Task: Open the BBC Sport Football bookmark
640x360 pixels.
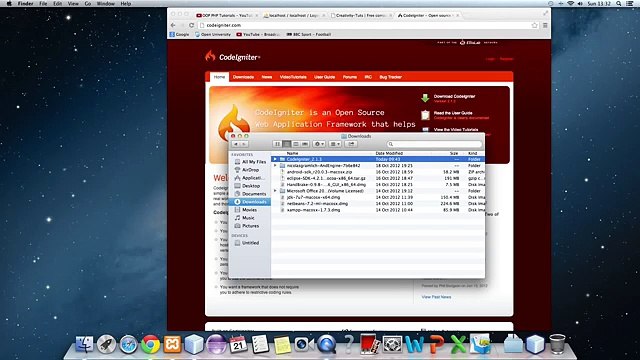Action: tap(309, 35)
